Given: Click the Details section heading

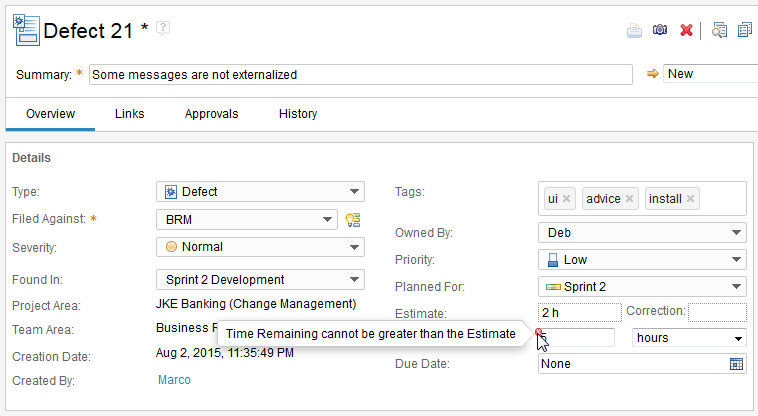Looking at the screenshot, I should (x=31, y=158).
